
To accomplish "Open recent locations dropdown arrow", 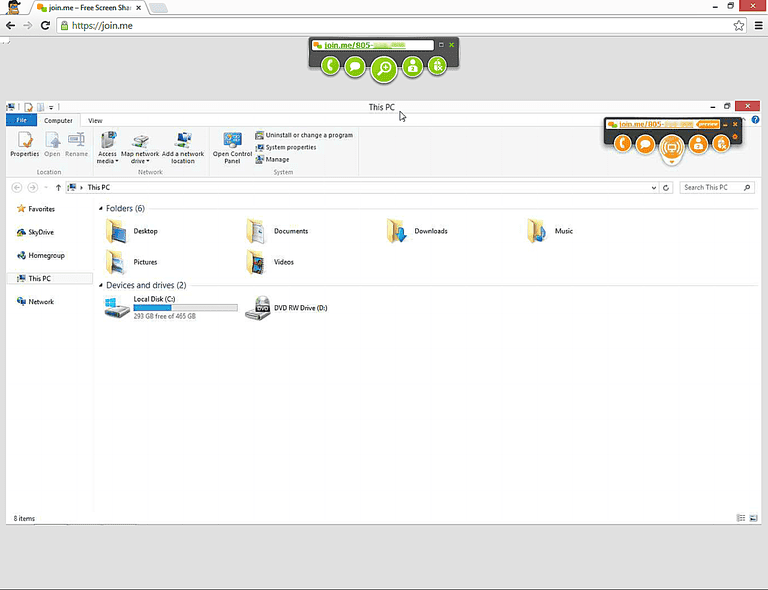I will click(46, 188).
